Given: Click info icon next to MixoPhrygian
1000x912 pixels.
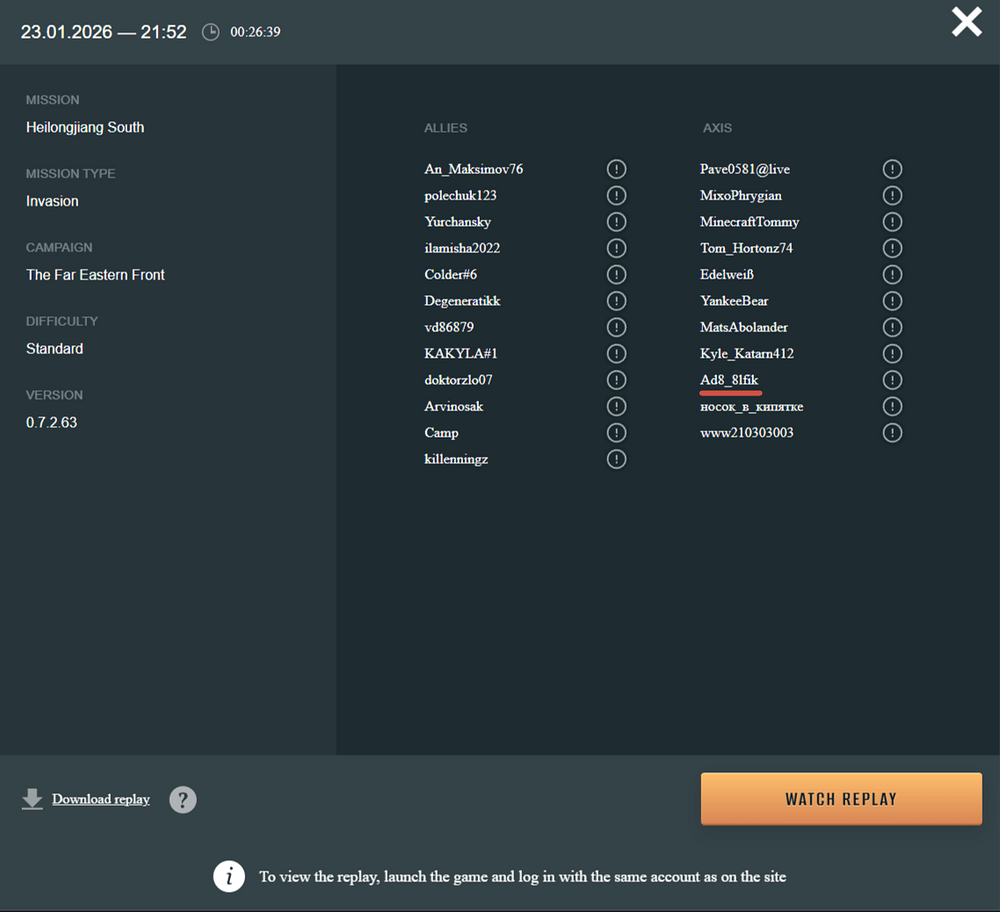Looking at the screenshot, I should 892,195.
